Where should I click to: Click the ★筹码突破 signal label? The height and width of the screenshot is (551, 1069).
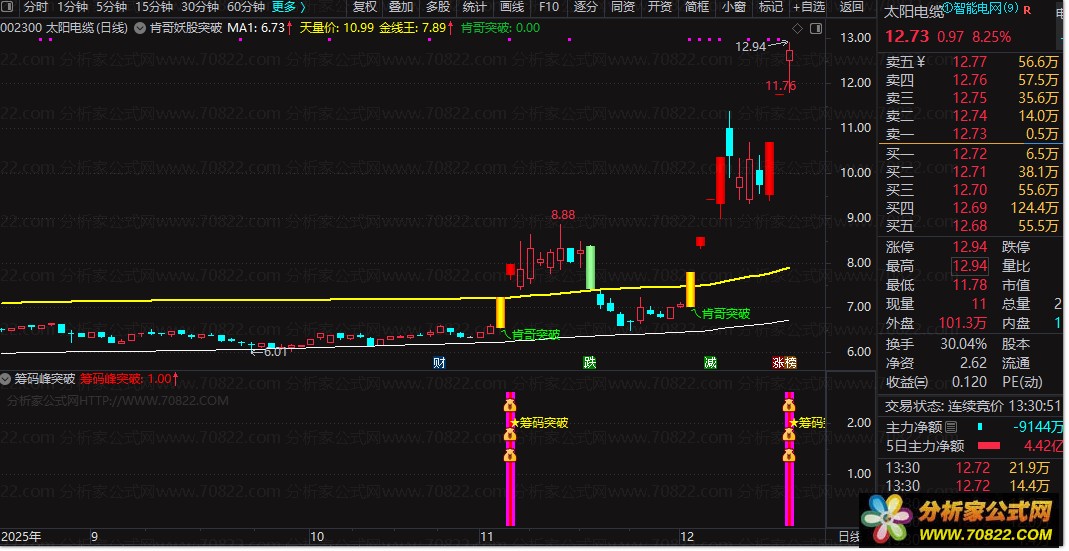(539, 423)
